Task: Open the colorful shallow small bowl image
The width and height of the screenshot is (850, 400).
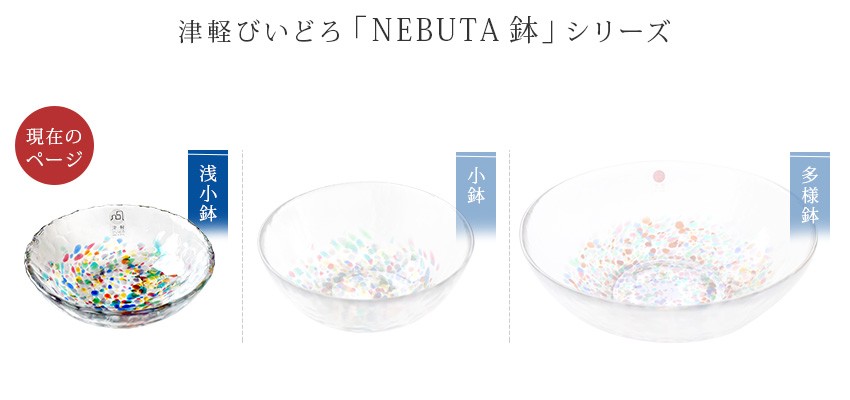Action: coord(119,266)
